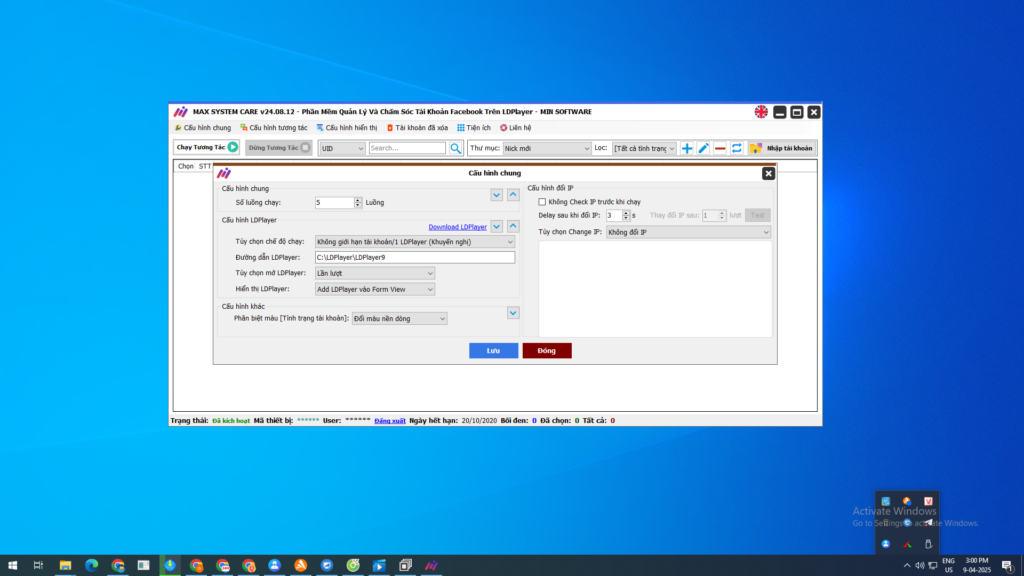Click the add account plus icon
This screenshot has width=1024, height=576.
(687, 148)
